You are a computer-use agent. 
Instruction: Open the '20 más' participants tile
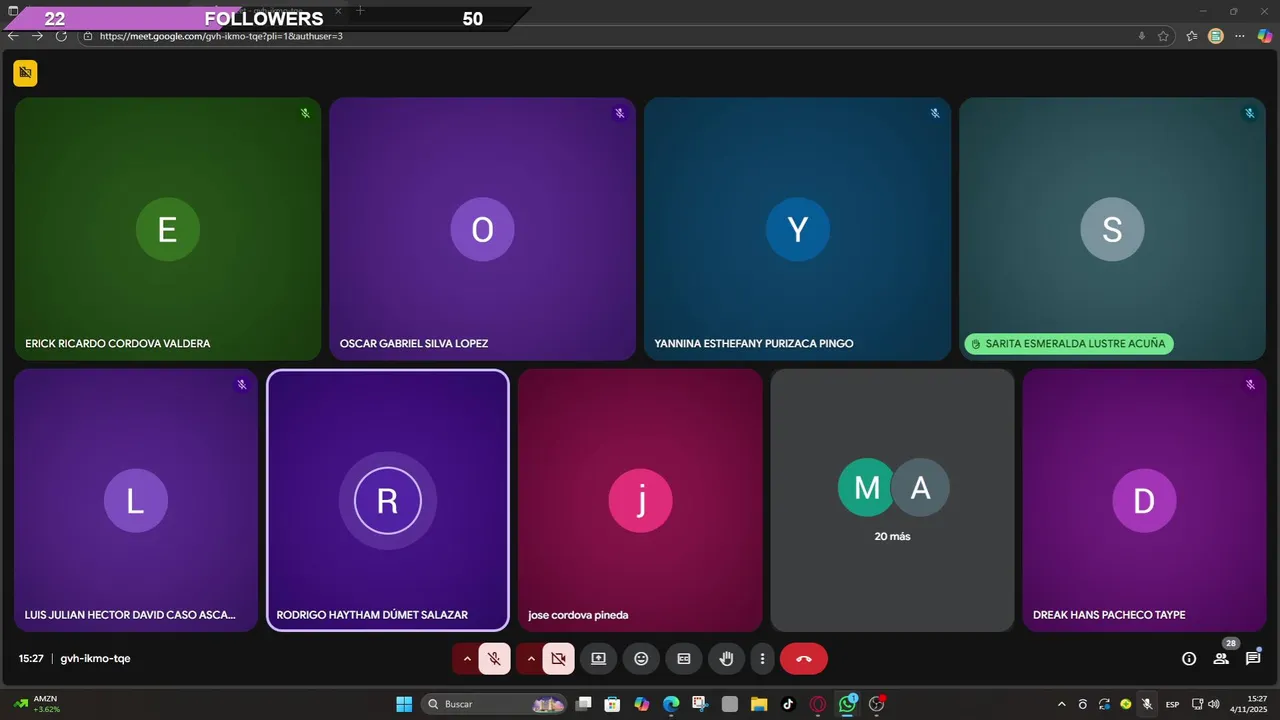click(x=892, y=500)
